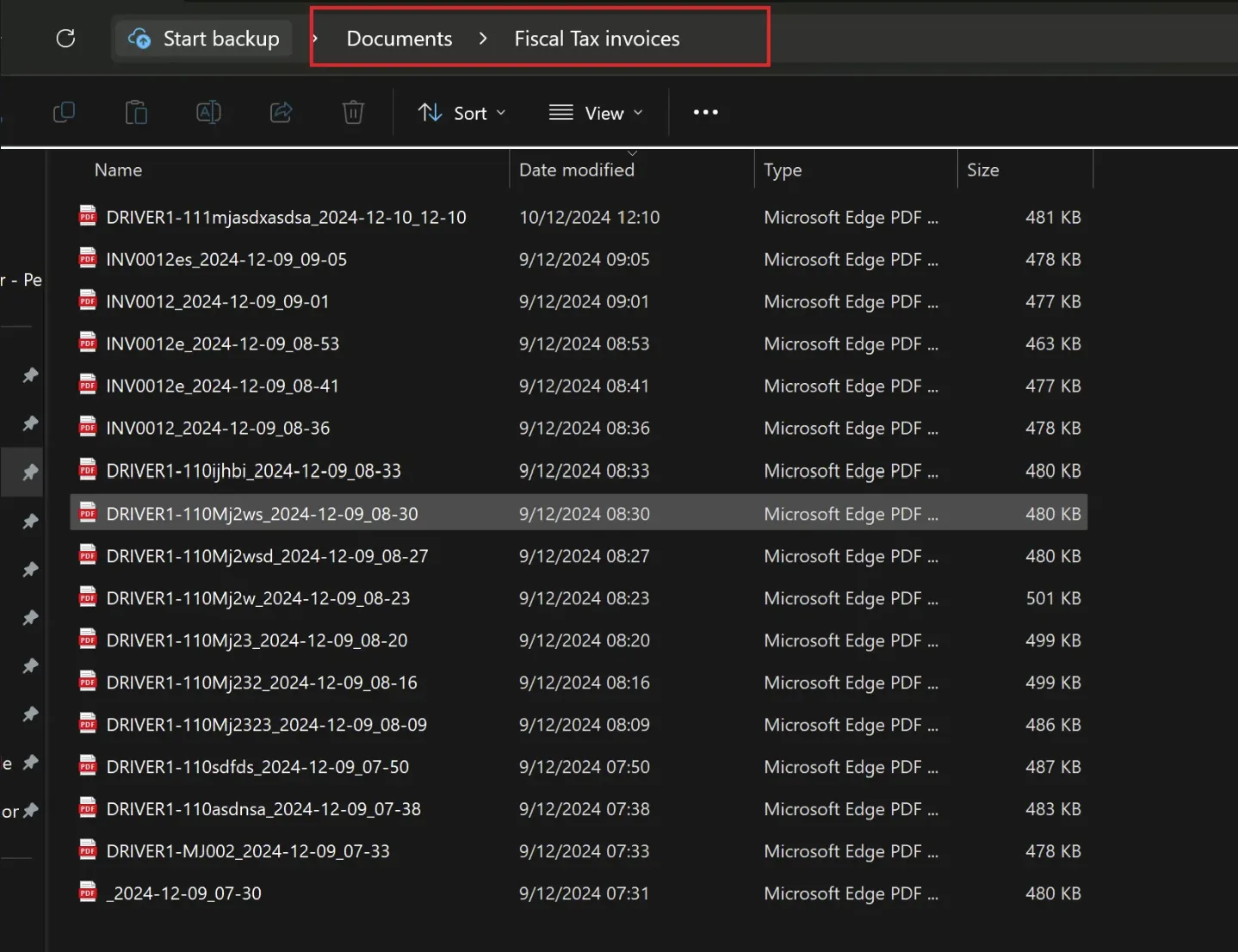The width and height of the screenshot is (1238, 952).
Task: Click PDF icon of DRIVER1-110asdnsa file
Action: click(88, 807)
